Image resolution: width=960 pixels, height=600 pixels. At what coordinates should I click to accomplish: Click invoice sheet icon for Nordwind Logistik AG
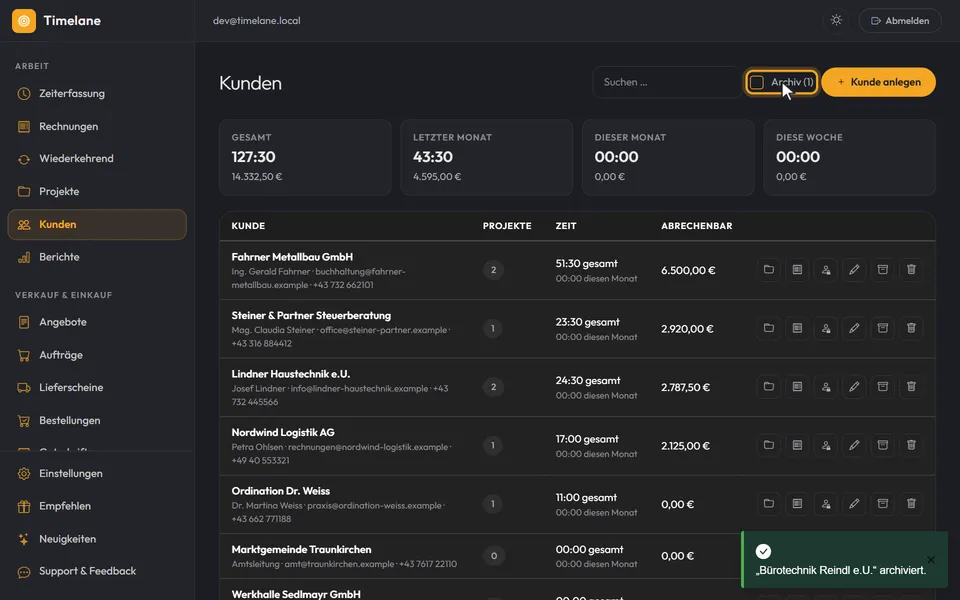pos(797,445)
